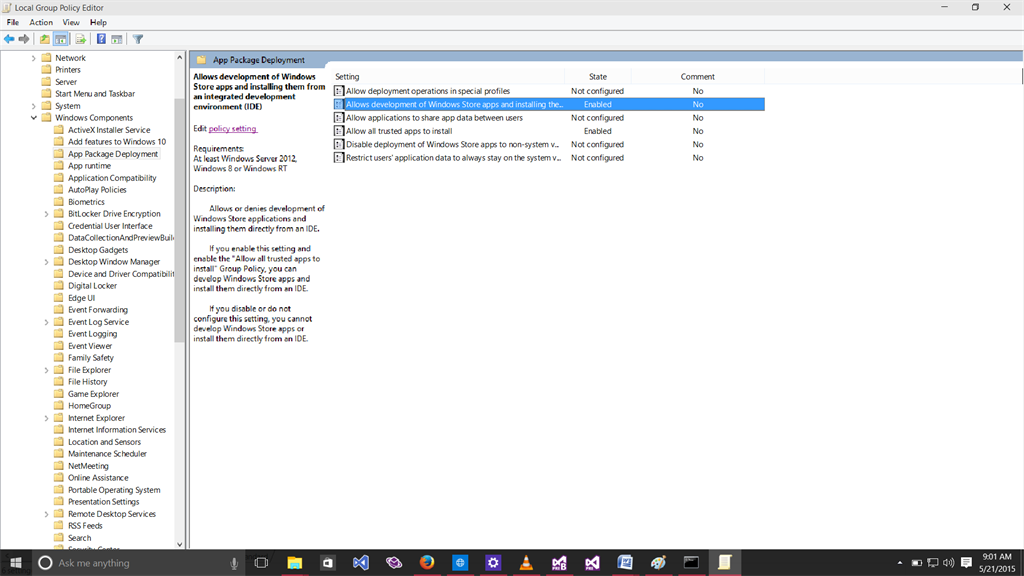Sort by the Setting column header
This screenshot has width=1024, height=576.
coord(447,76)
